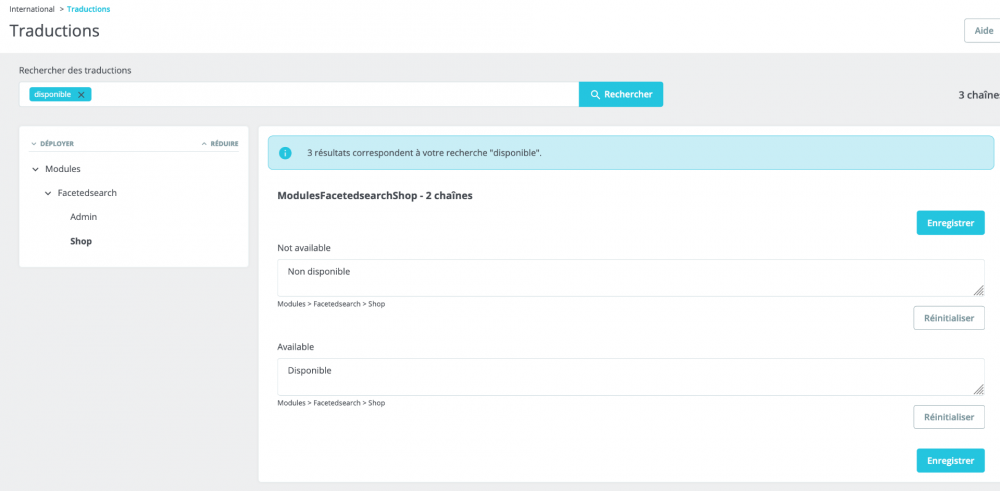The image size is (1000, 491).
Task: Expand all with DÉPLOYER
Action: tap(52, 144)
